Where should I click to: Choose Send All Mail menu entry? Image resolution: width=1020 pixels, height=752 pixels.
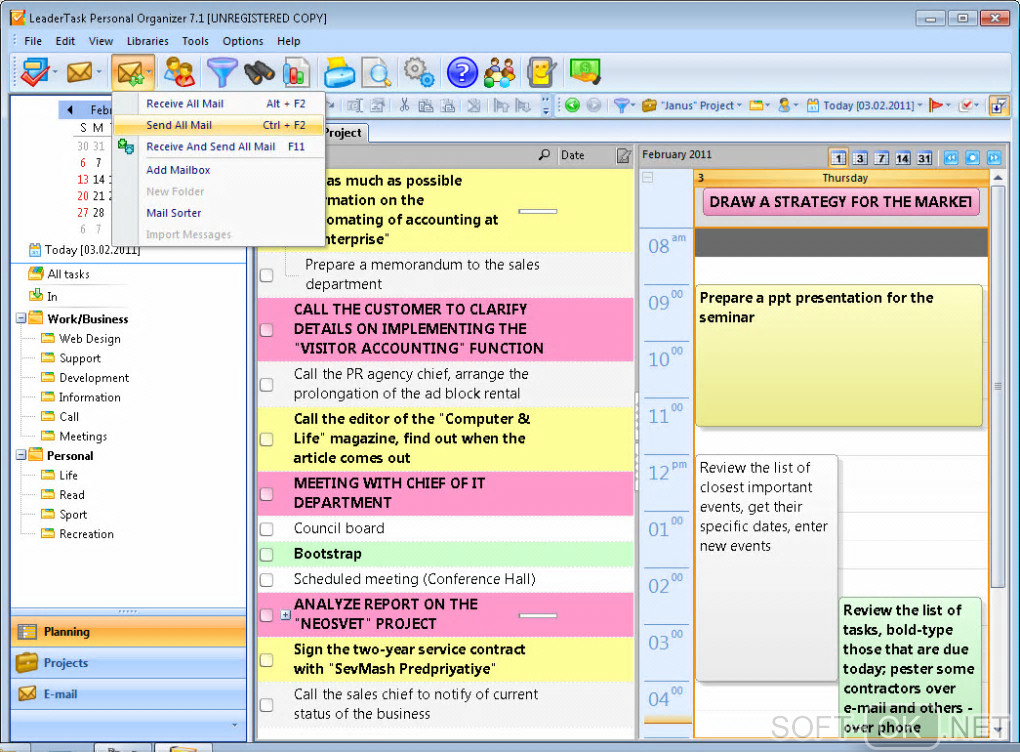219,125
